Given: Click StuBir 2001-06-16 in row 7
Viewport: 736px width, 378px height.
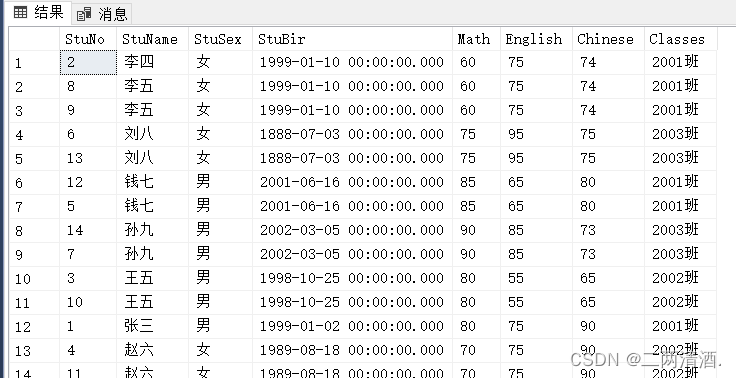Looking at the screenshot, I should pyautogui.click(x=353, y=207).
